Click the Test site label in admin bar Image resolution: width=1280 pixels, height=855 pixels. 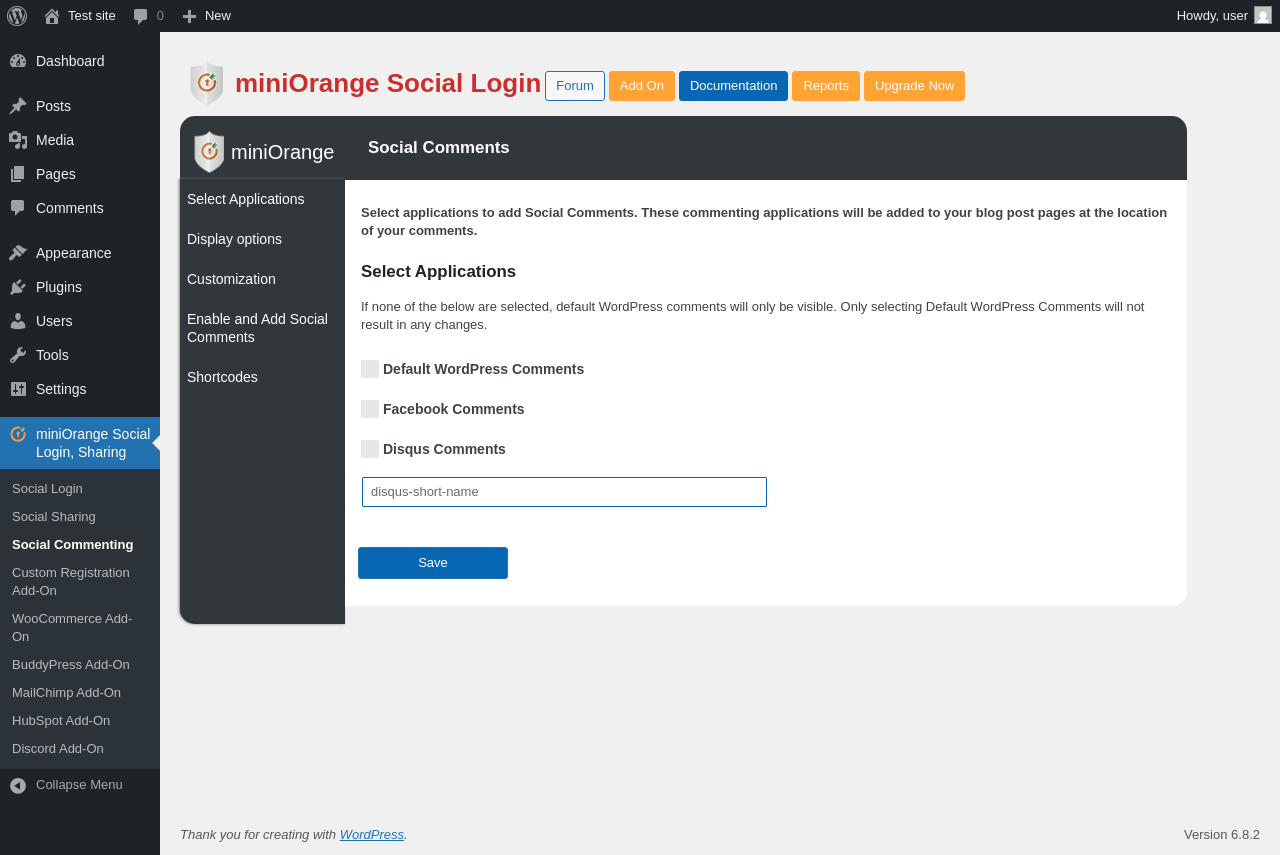[x=92, y=16]
